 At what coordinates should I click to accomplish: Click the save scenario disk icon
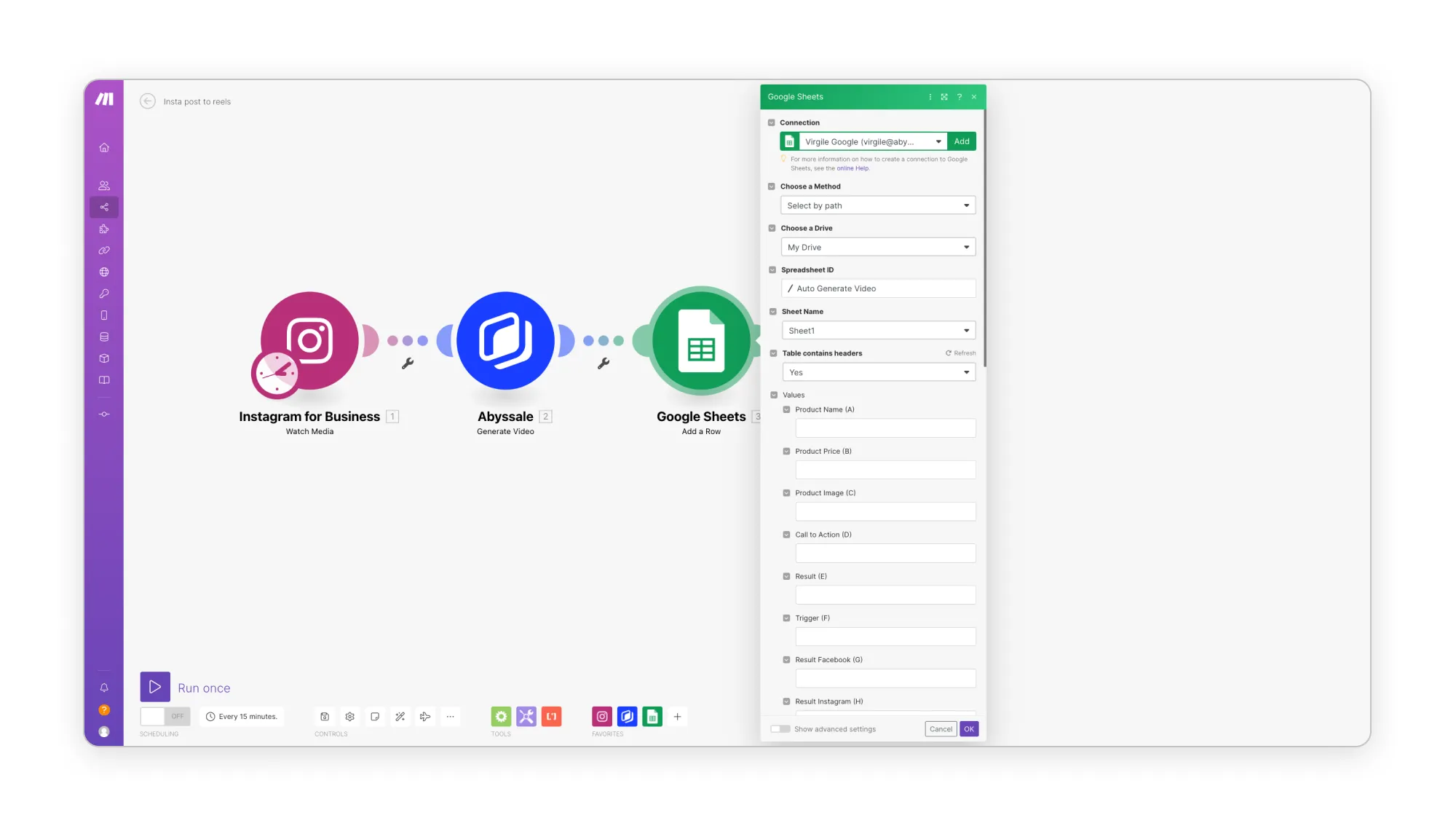pyautogui.click(x=325, y=717)
